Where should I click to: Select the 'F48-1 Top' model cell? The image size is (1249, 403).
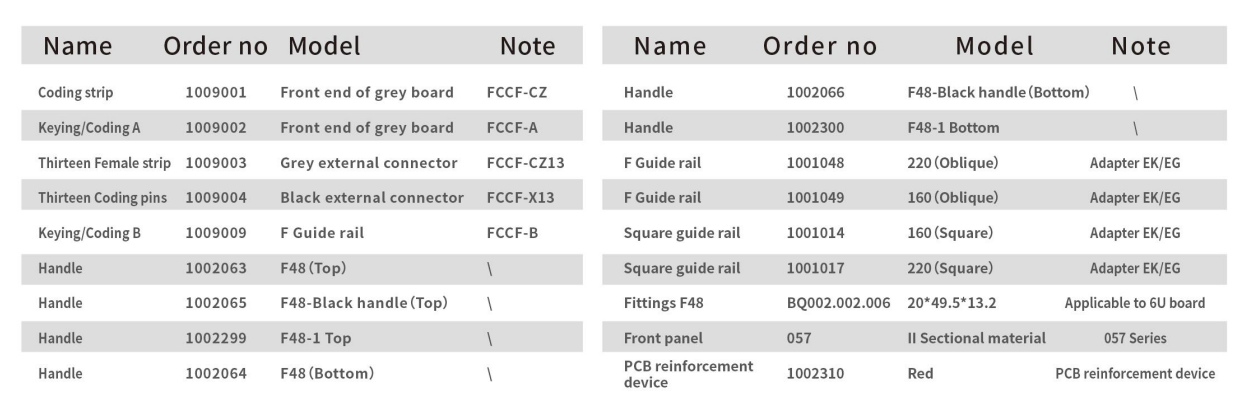(318, 339)
